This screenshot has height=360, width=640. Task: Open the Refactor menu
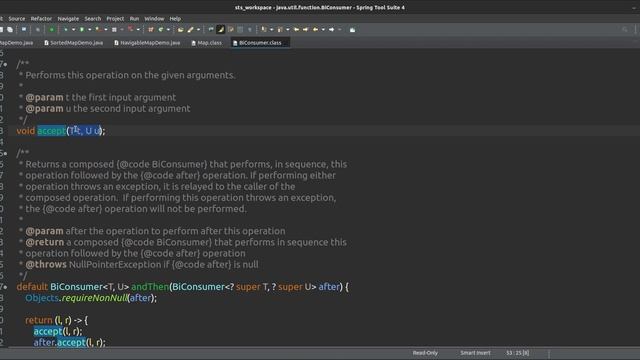[41, 19]
